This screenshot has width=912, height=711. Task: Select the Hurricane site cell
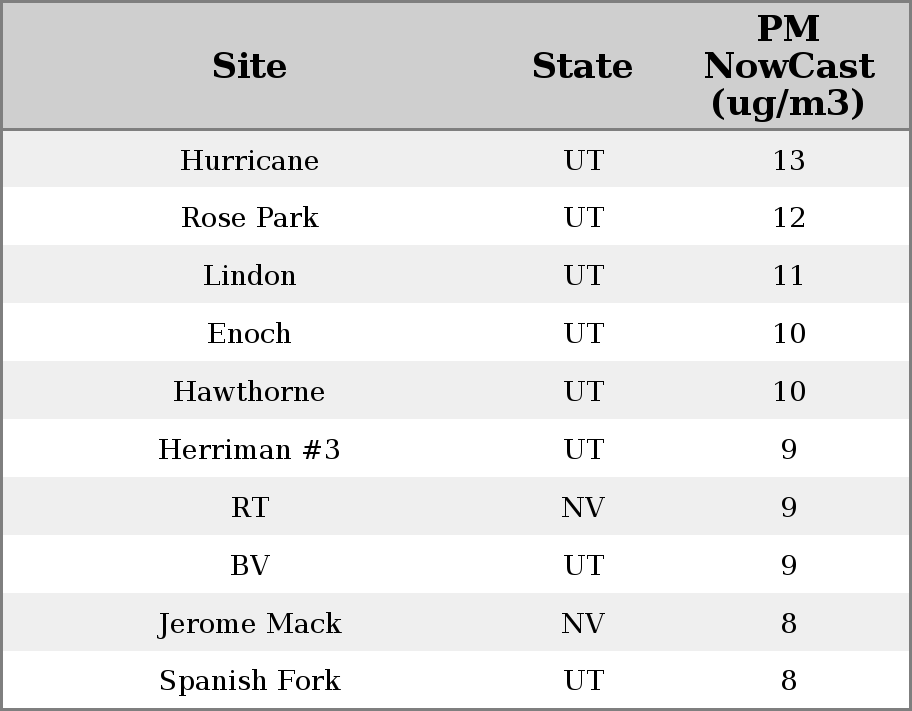(249, 161)
